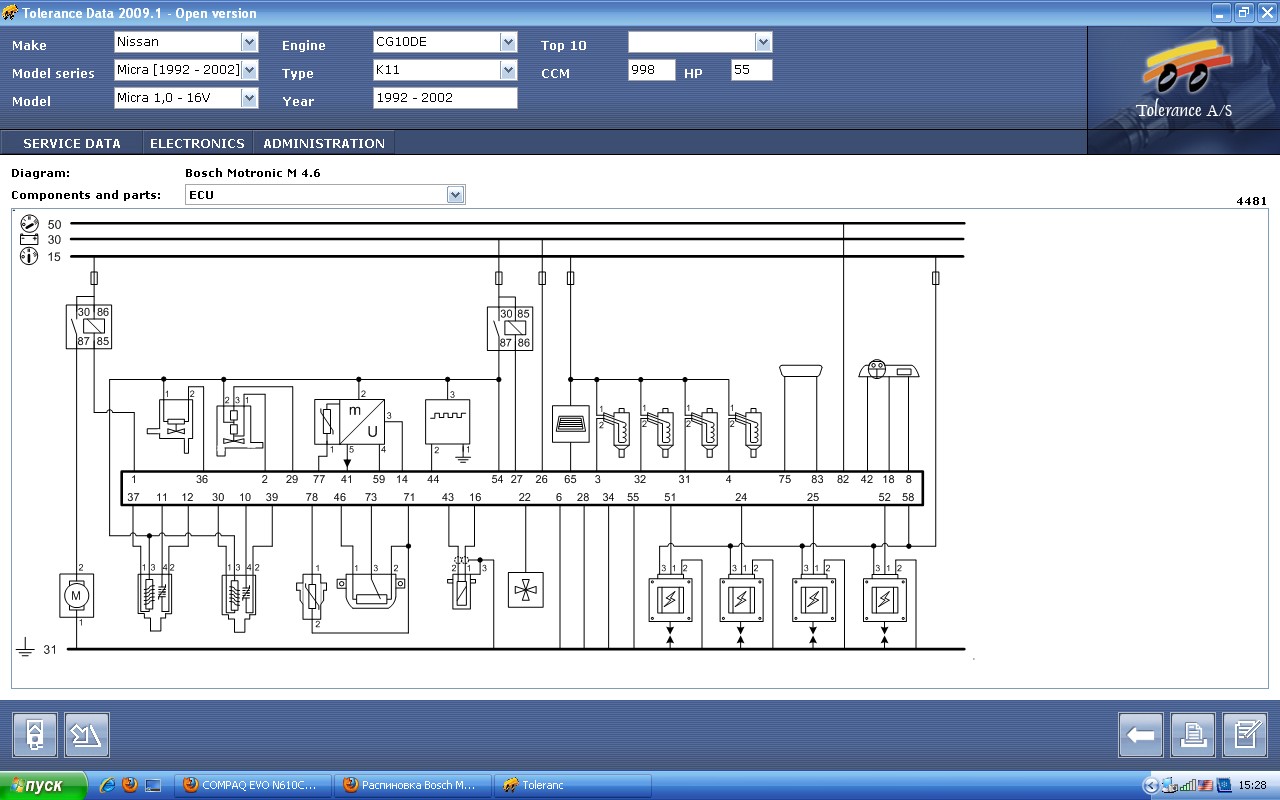Open the Top 10 dropdown

point(764,42)
